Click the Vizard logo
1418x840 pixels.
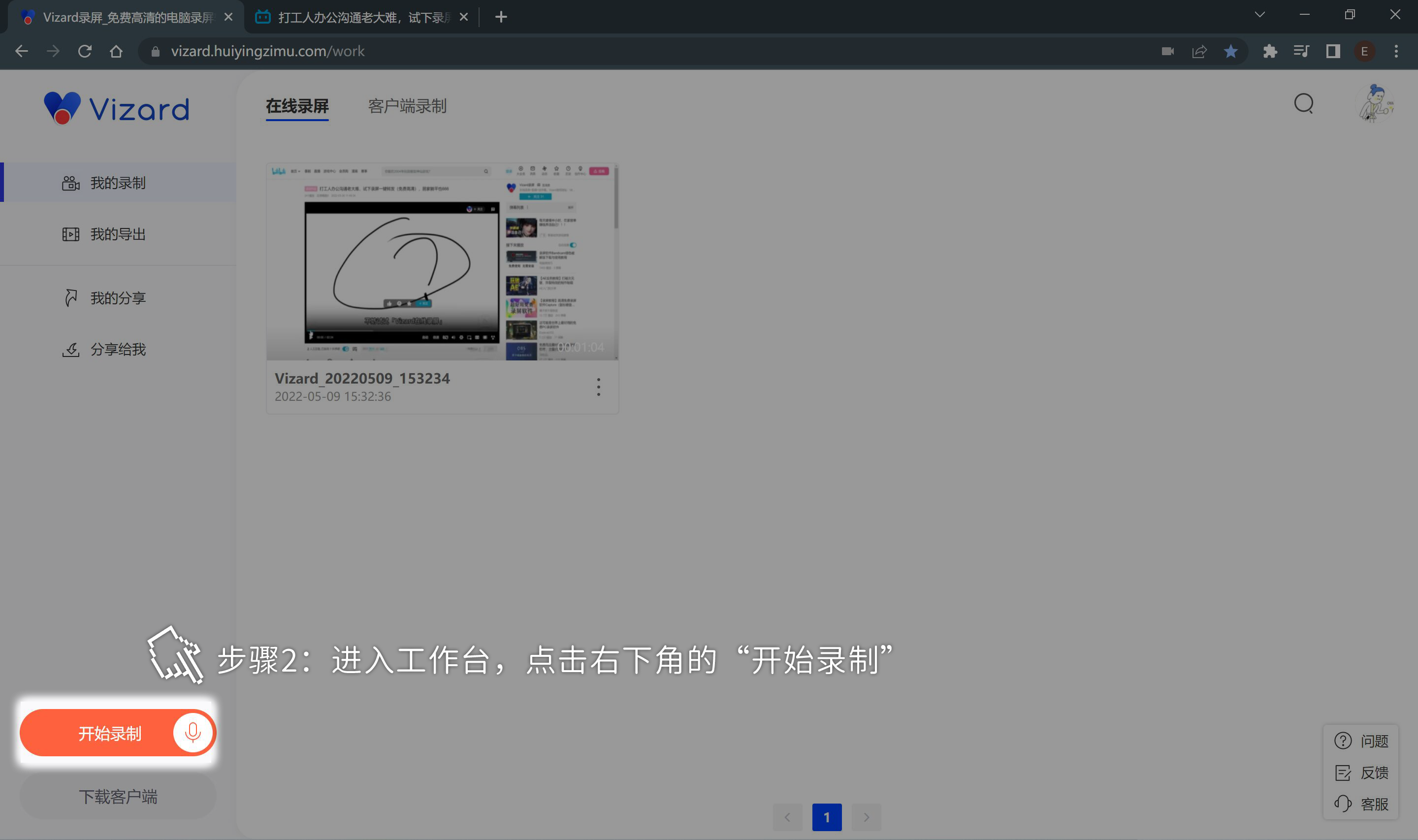pyautogui.click(x=117, y=107)
